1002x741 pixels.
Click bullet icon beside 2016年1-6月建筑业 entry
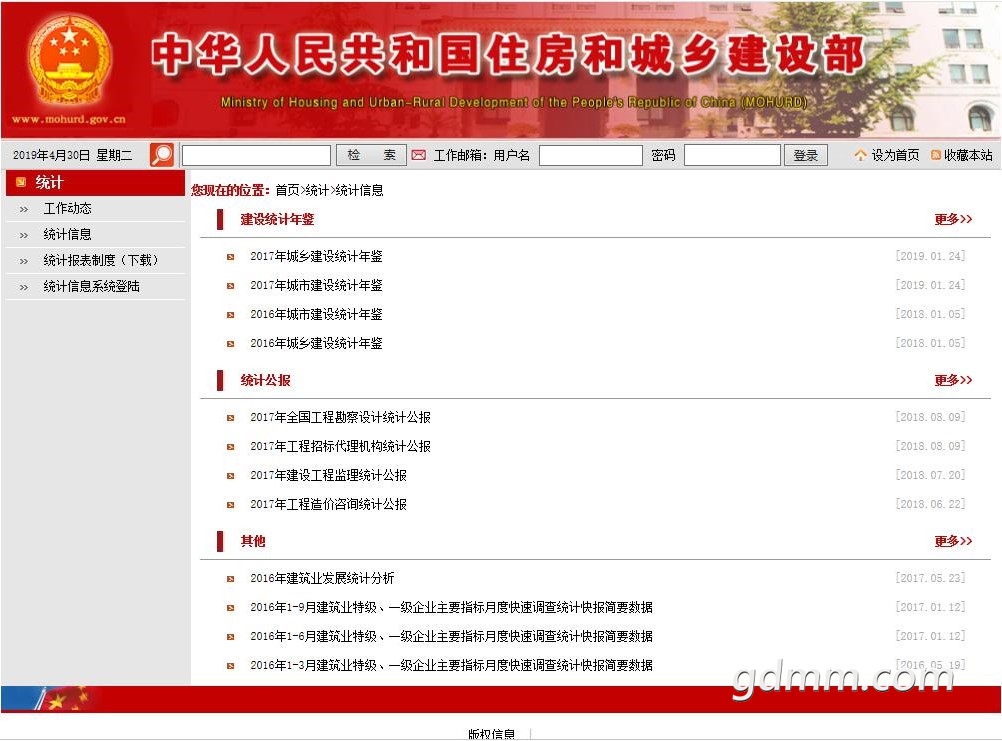231,638
